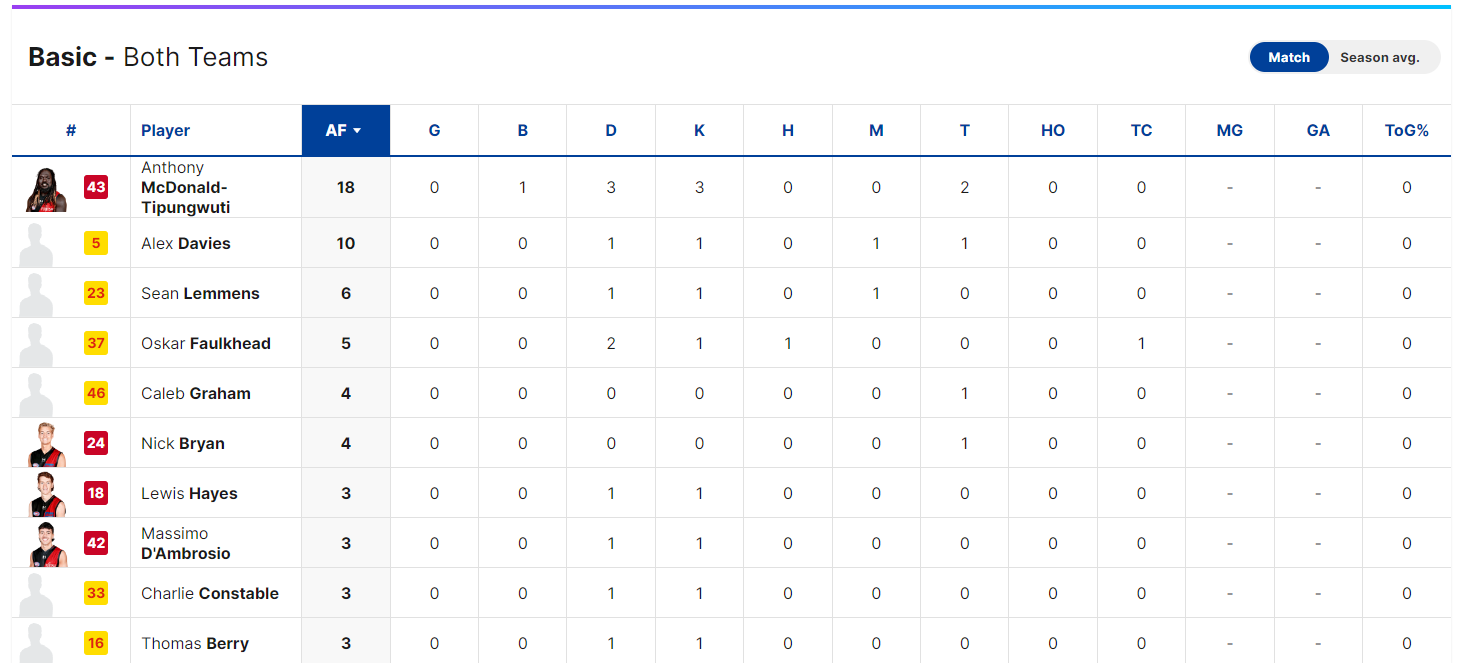Select the red number 42 jersey badge
1469x663 pixels.
coord(96,543)
